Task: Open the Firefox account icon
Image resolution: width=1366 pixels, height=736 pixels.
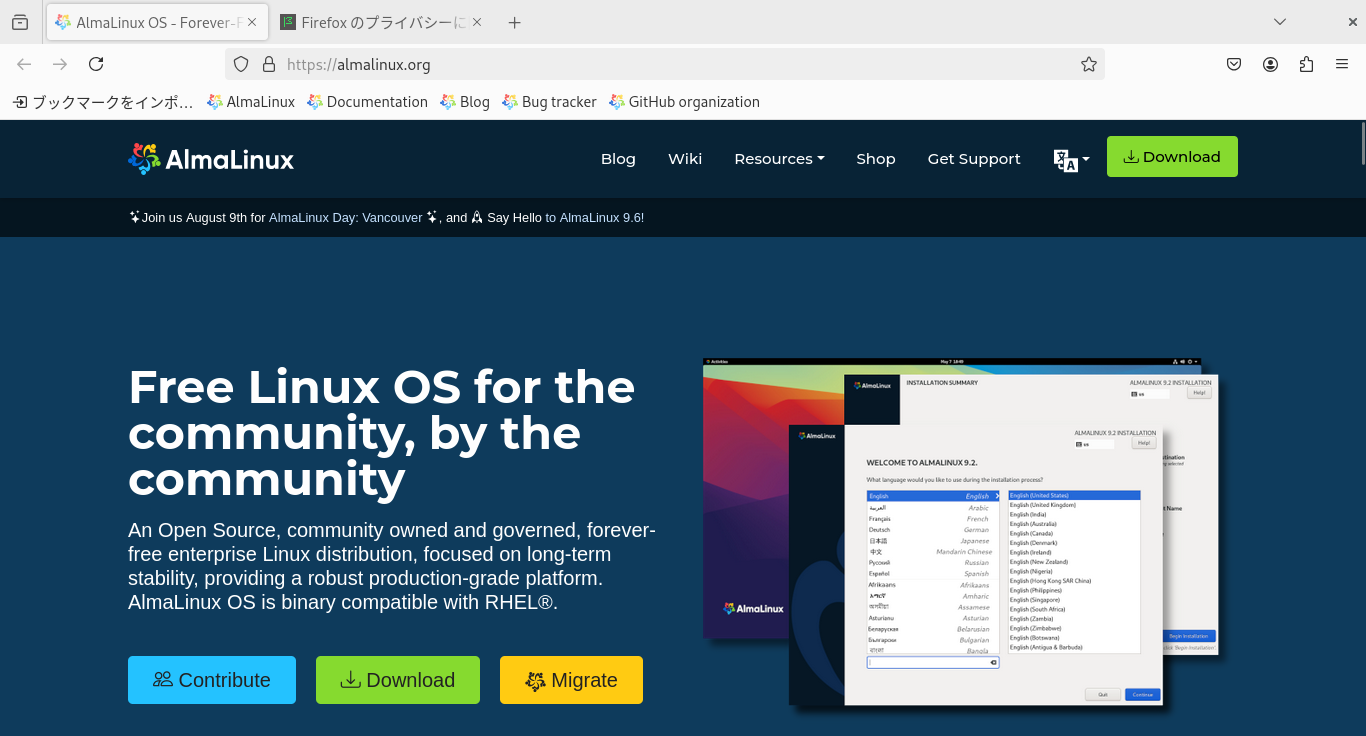Action: pyautogui.click(x=1270, y=64)
